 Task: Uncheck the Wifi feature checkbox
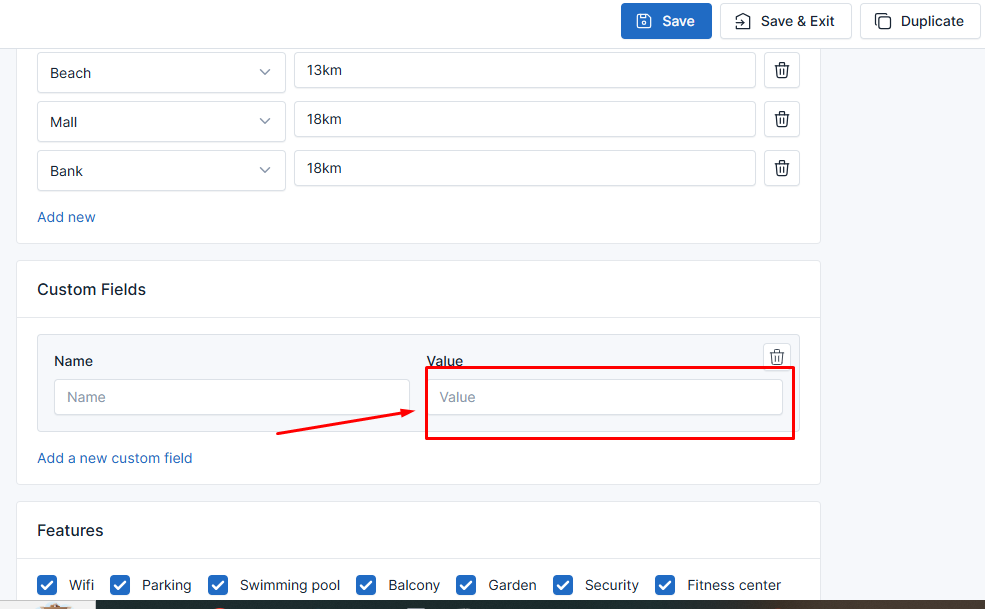[47, 585]
